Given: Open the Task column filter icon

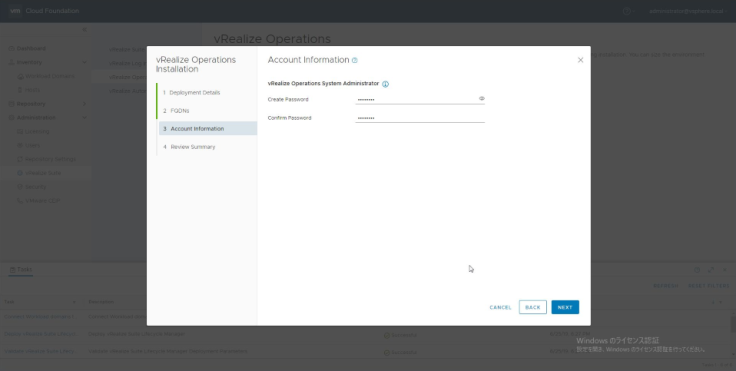Looking at the screenshot, I should click(x=74, y=301).
